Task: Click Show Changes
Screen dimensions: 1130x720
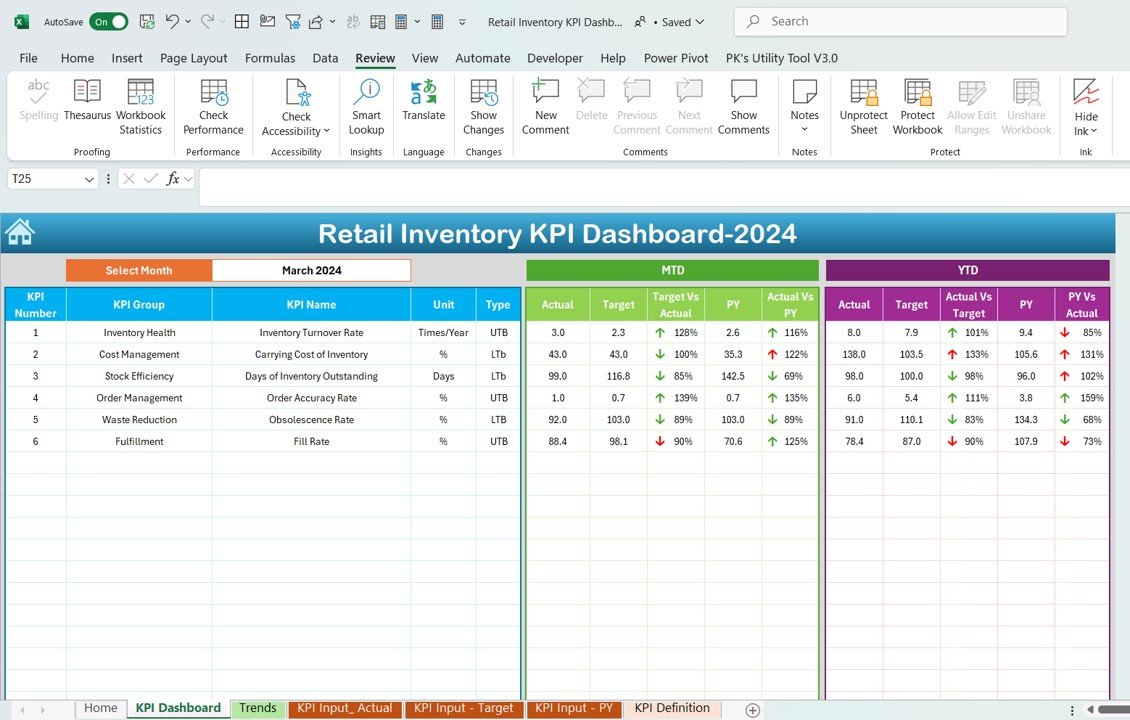Action: point(484,107)
